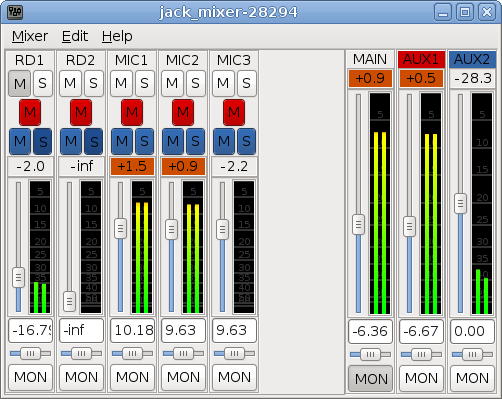Click blue AUX2 mute M on RD2
502x399 pixels.
click(71, 142)
